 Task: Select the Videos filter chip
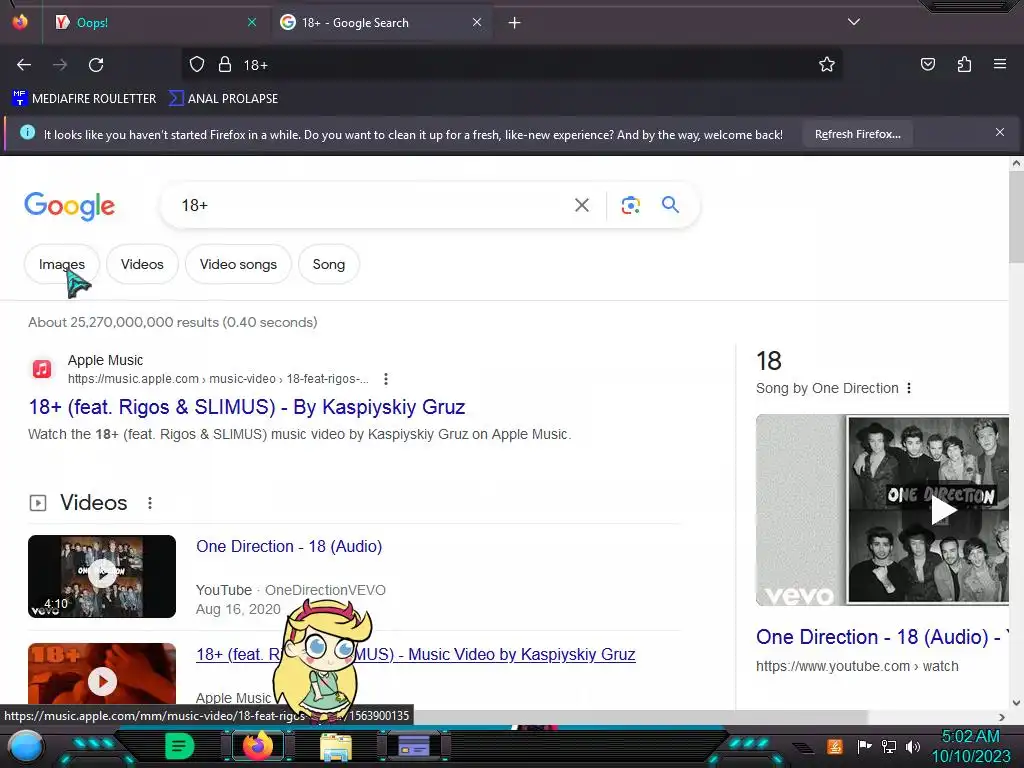click(142, 264)
